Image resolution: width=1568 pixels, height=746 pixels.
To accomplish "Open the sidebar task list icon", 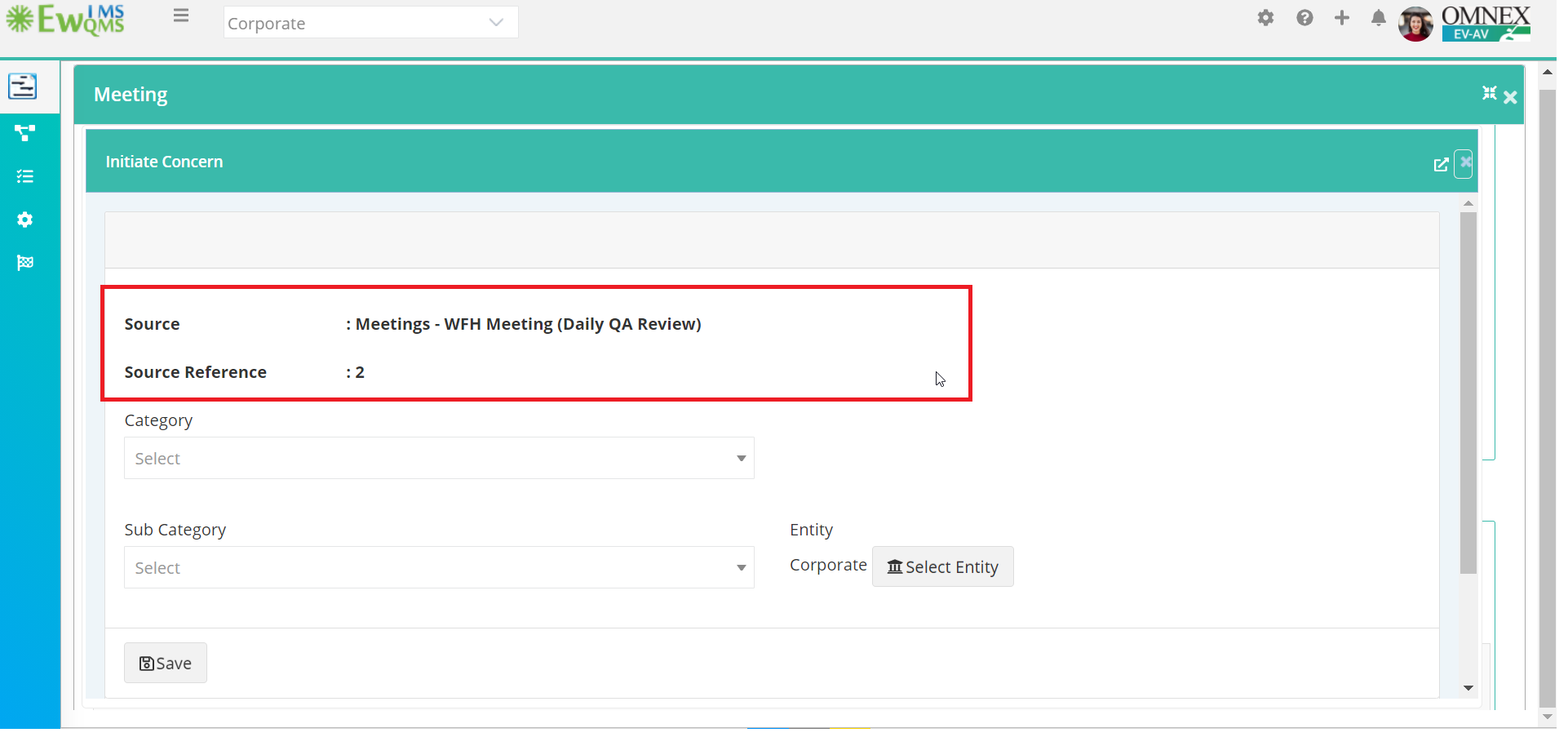I will (25, 176).
